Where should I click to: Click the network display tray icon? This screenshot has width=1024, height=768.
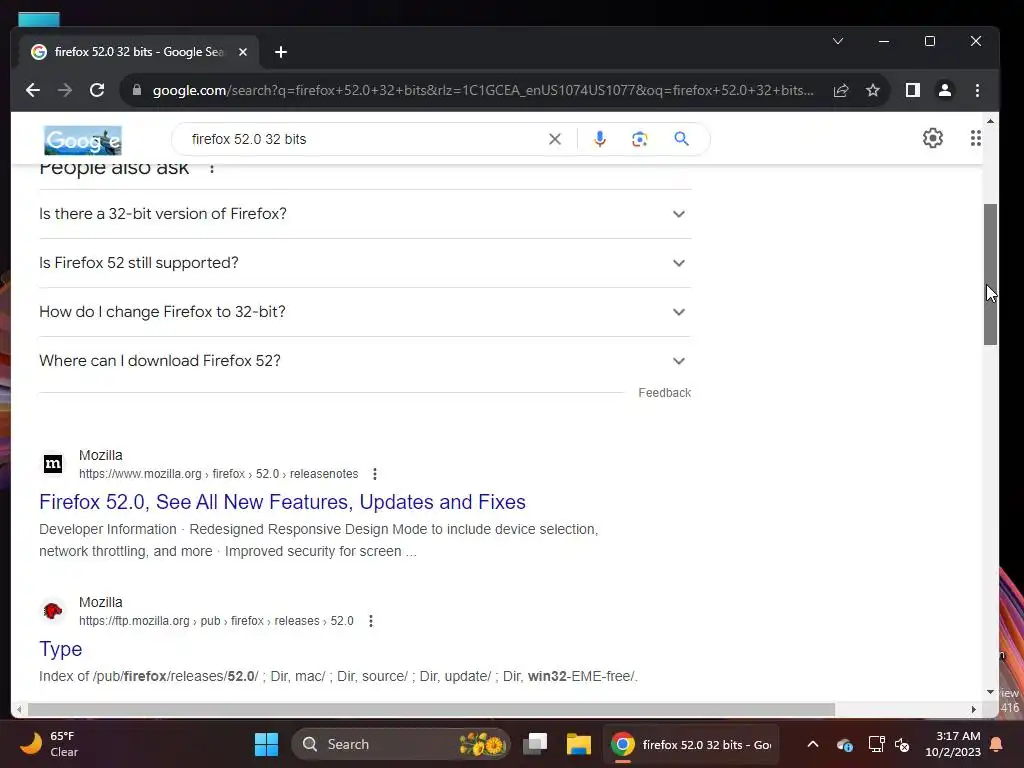point(876,744)
